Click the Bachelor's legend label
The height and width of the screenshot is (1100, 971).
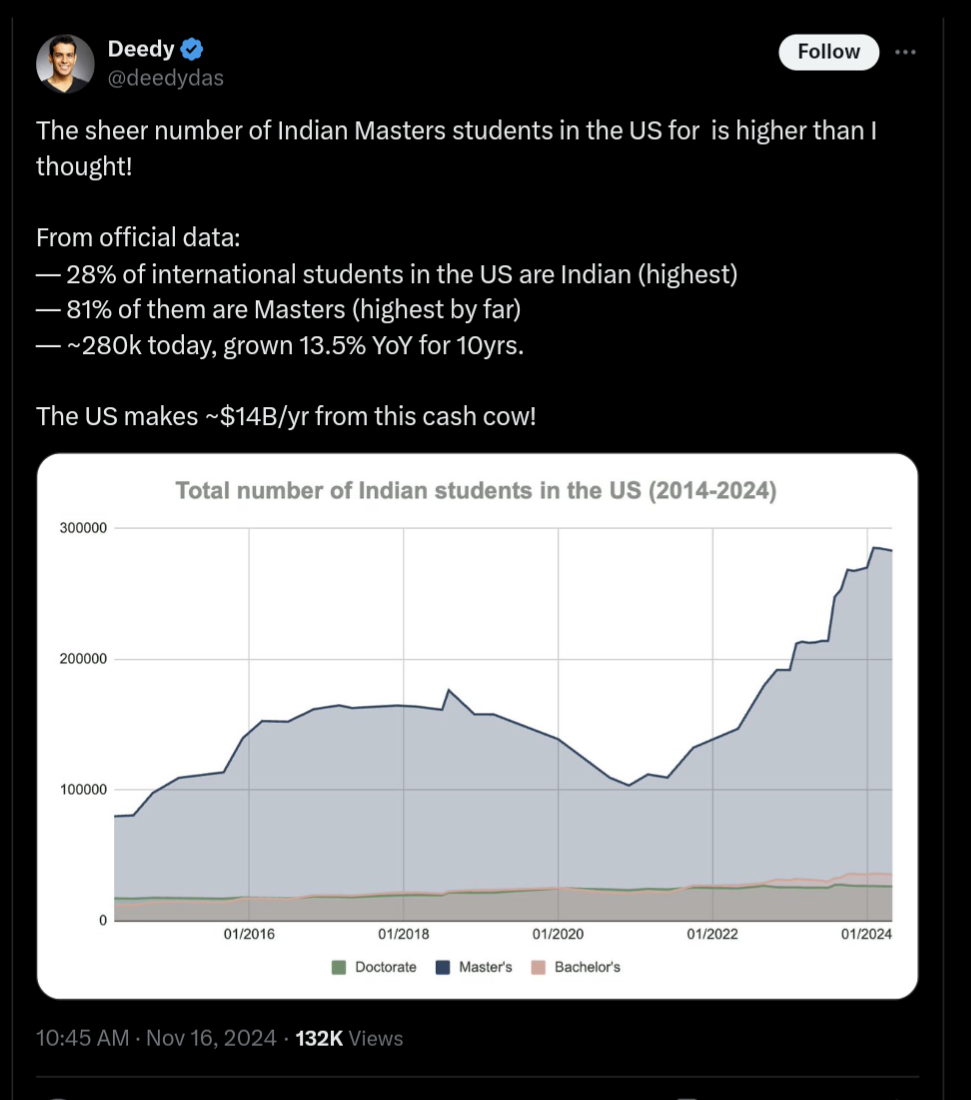[x=587, y=967]
